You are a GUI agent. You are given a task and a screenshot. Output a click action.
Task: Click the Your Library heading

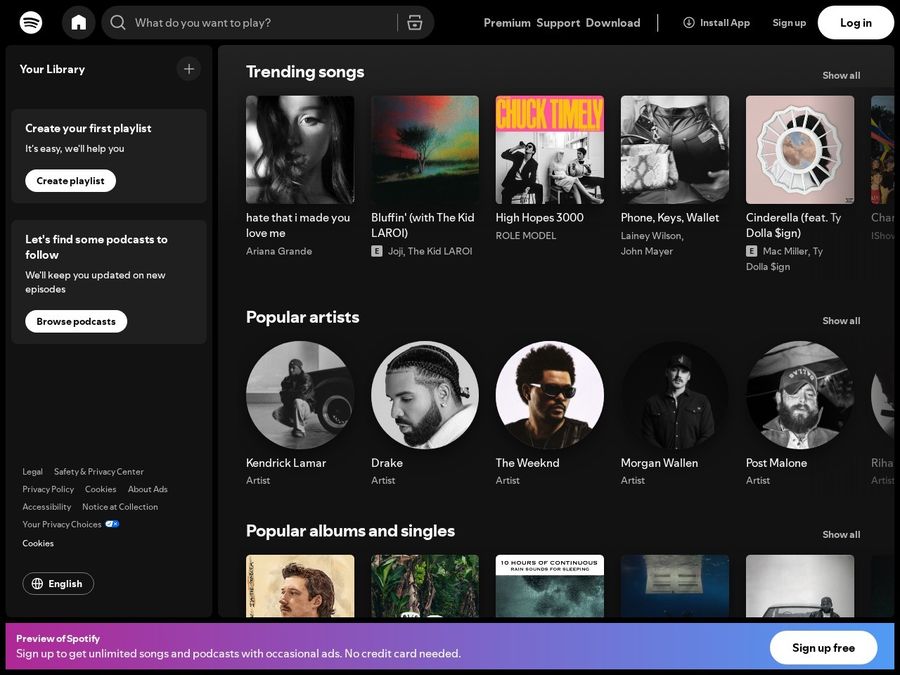pyautogui.click(x=52, y=69)
